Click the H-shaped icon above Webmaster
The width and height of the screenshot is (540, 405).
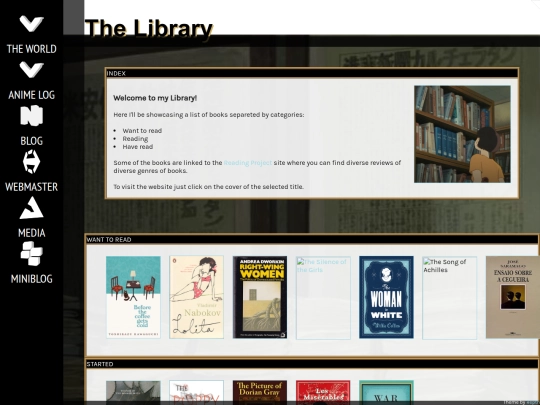(31, 161)
